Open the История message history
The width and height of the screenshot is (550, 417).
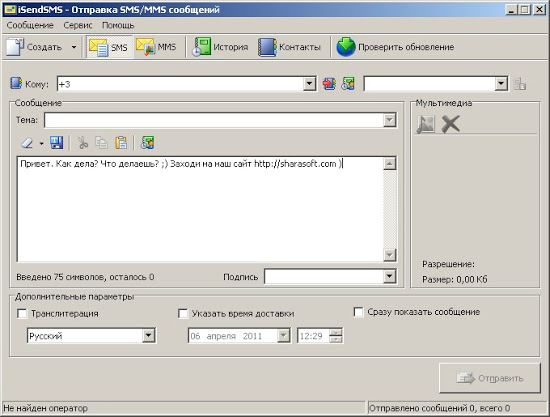click(220, 47)
